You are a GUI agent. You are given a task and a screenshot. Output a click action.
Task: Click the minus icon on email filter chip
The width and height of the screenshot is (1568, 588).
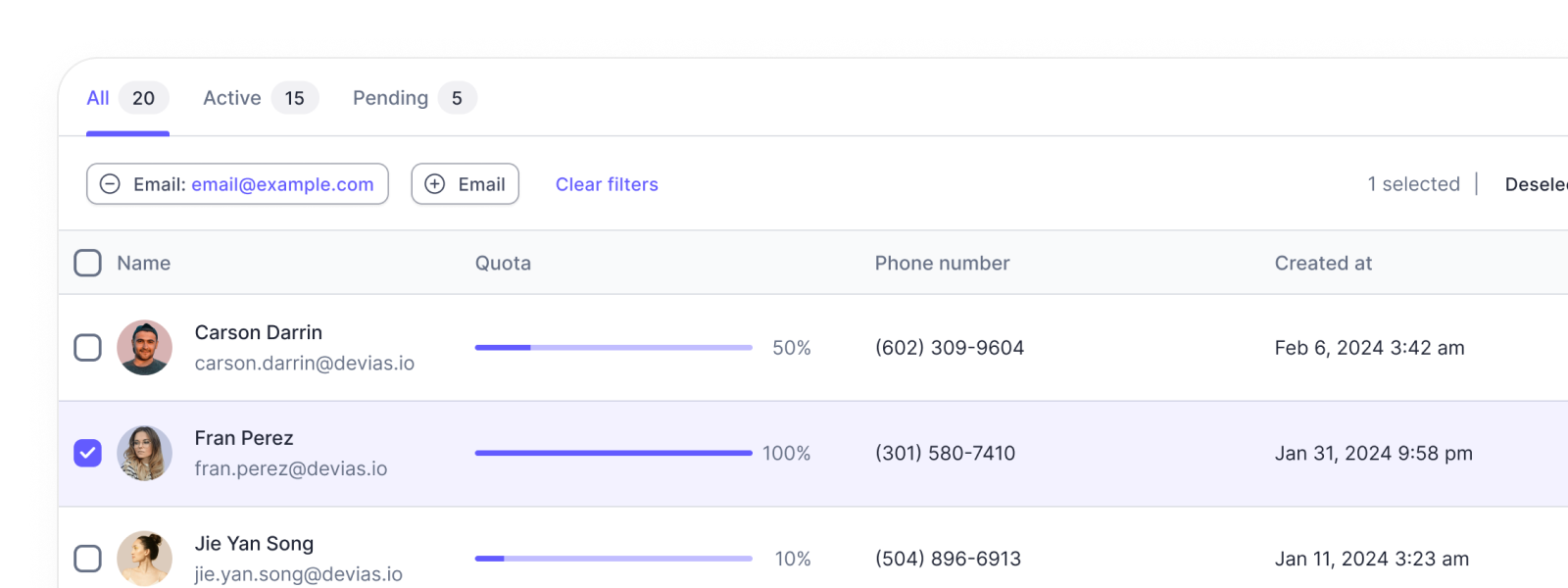[111, 184]
